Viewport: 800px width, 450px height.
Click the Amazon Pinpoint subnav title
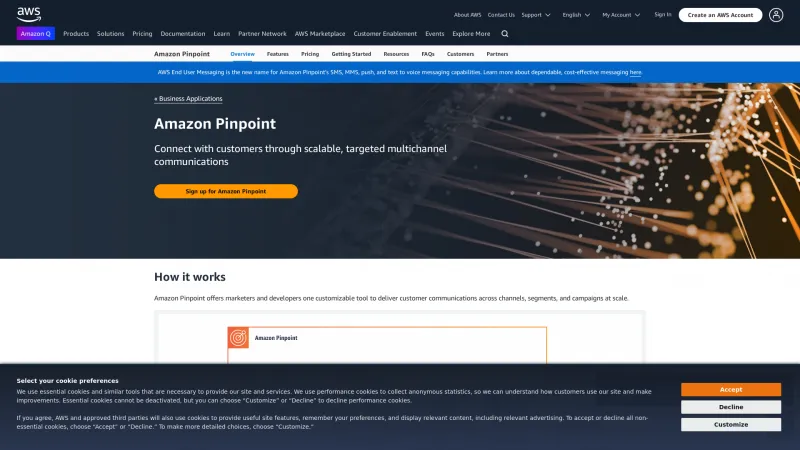coord(182,54)
